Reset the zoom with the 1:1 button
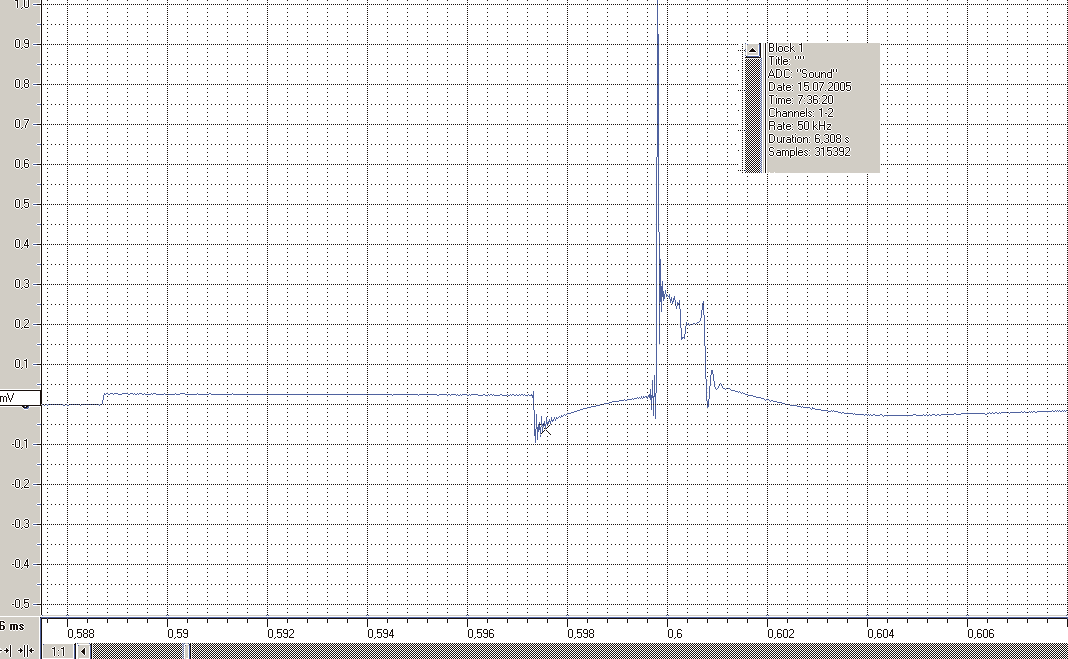This screenshot has height=659, width=1068. [x=59, y=652]
